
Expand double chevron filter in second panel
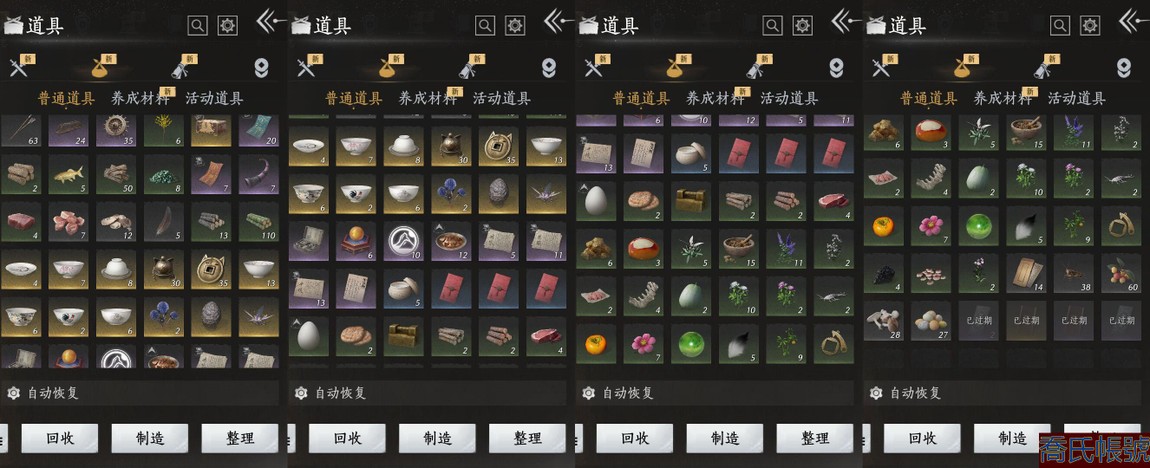click(549, 68)
